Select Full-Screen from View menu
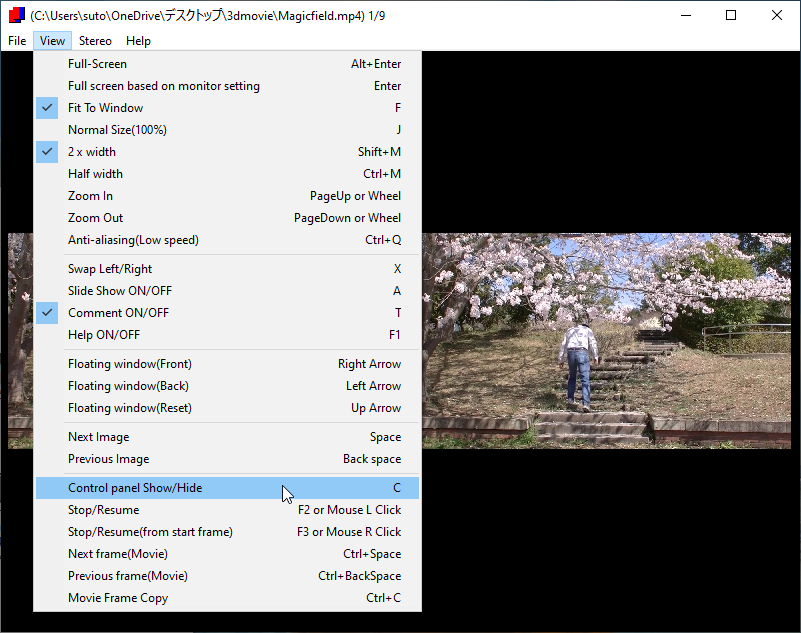This screenshot has width=801, height=633. click(227, 64)
